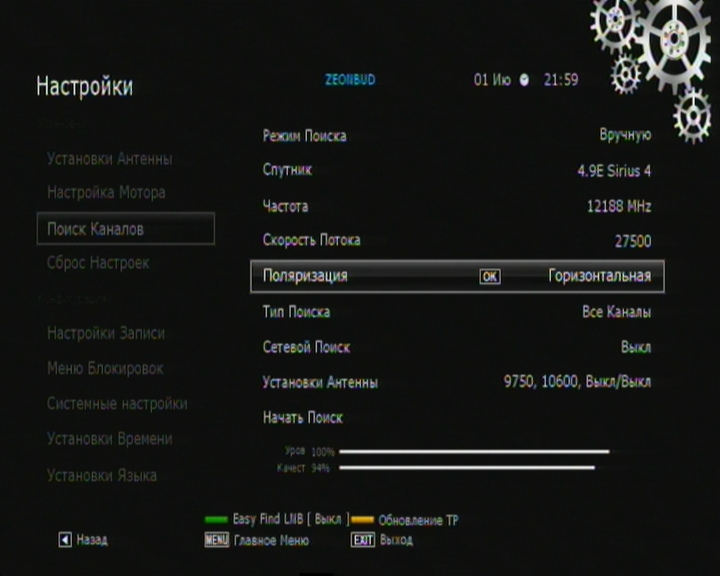Click the clock icon beside the time

point(524,80)
